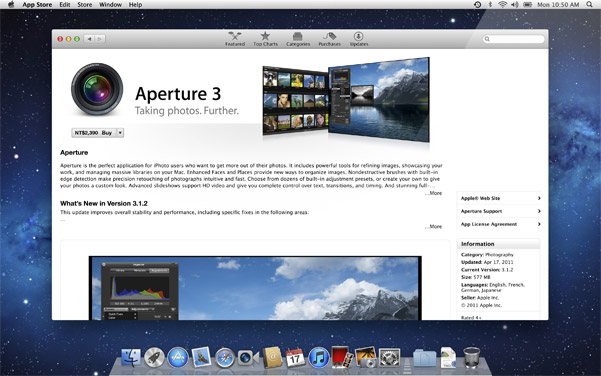Screen dimensions: 601x376
Task: Open the Aperture Support link
Action: click(499, 211)
